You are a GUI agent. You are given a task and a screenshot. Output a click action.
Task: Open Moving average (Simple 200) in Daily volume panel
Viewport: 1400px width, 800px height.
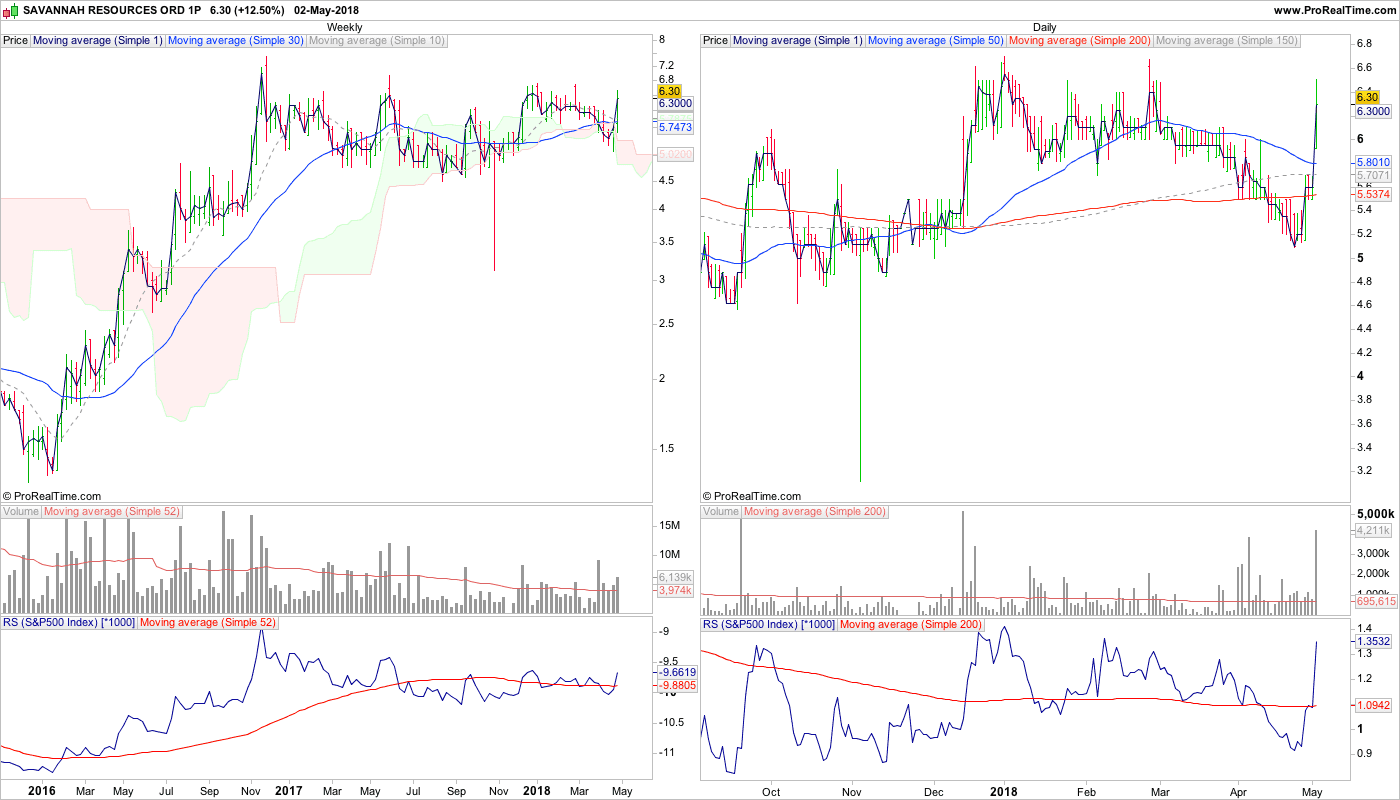(815, 512)
